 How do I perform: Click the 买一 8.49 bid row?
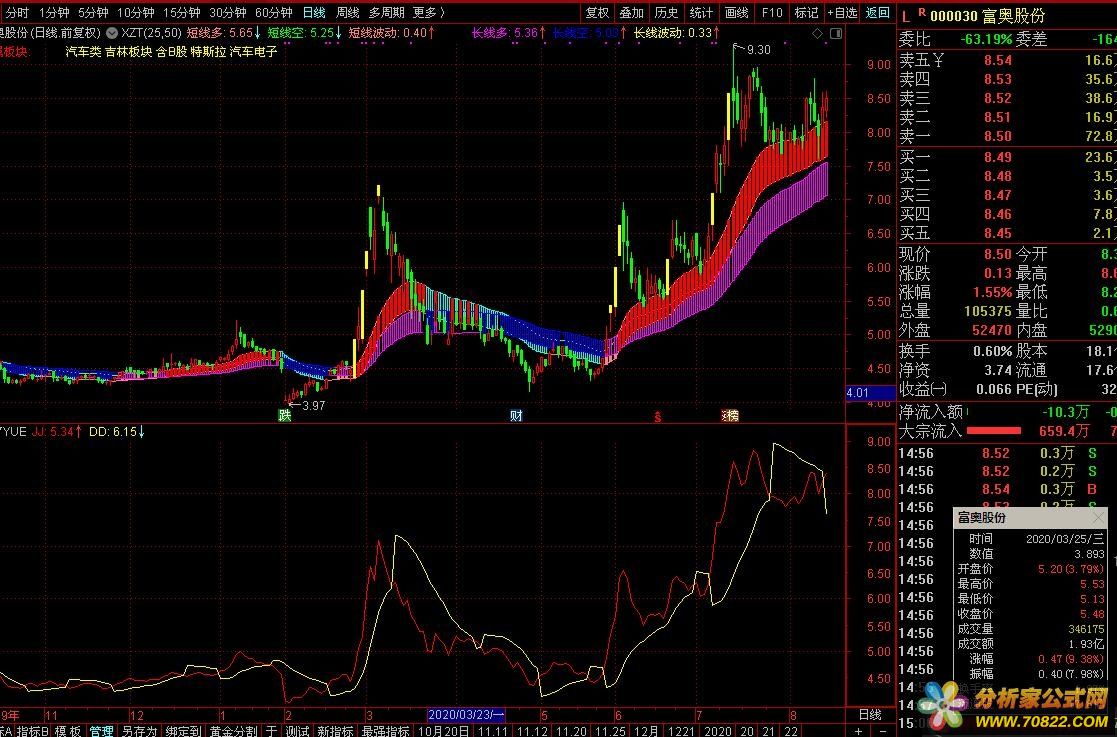pos(1007,157)
